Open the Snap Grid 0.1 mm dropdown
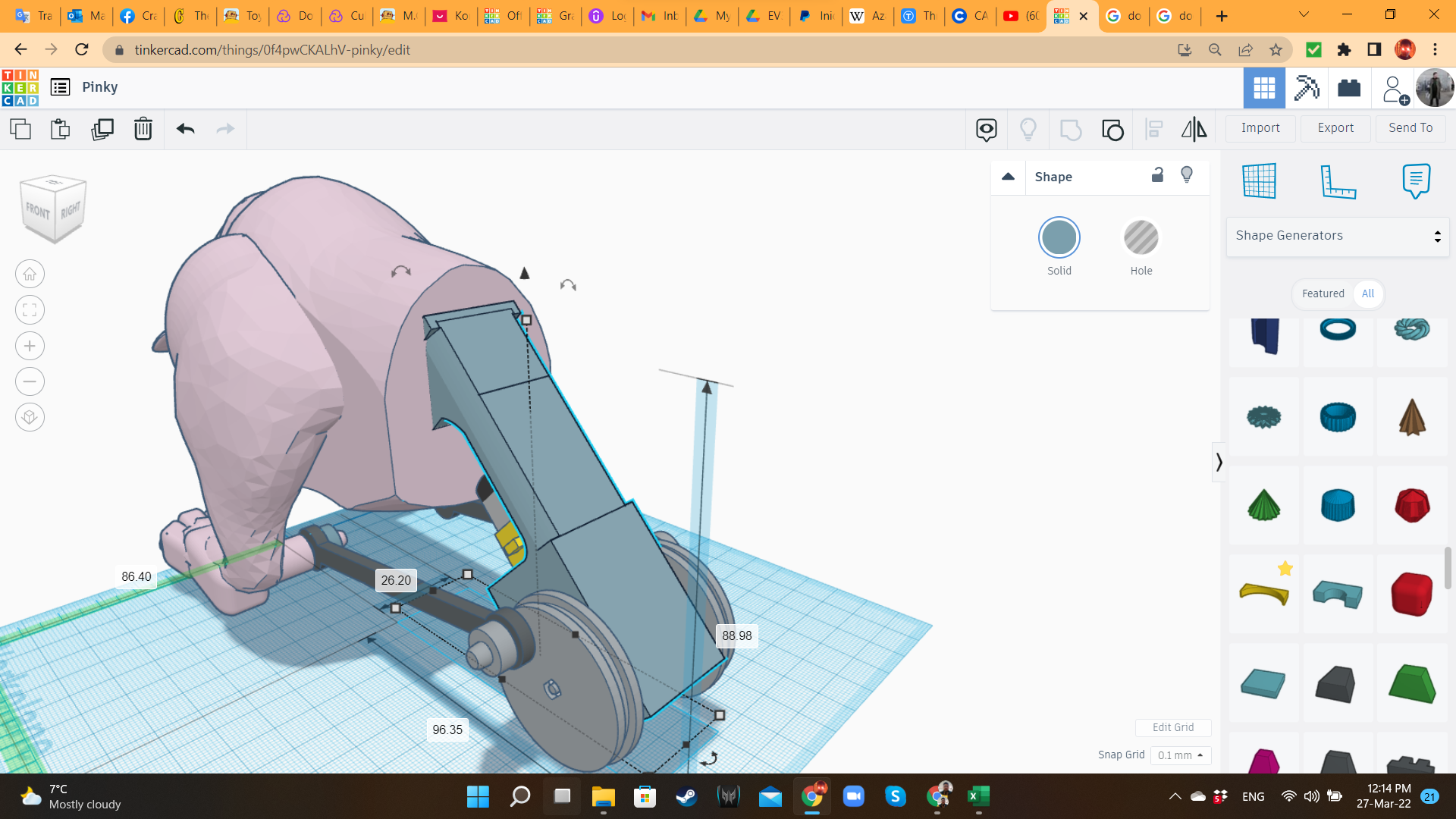The width and height of the screenshot is (1456, 819). [1180, 755]
